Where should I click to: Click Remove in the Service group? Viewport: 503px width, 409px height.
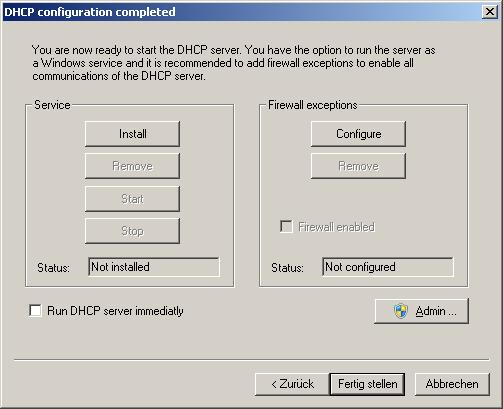point(132,166)
